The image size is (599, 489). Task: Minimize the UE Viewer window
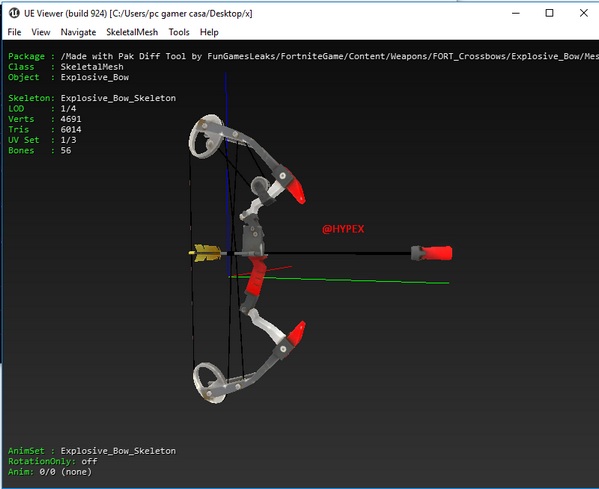tap(516, 13)
